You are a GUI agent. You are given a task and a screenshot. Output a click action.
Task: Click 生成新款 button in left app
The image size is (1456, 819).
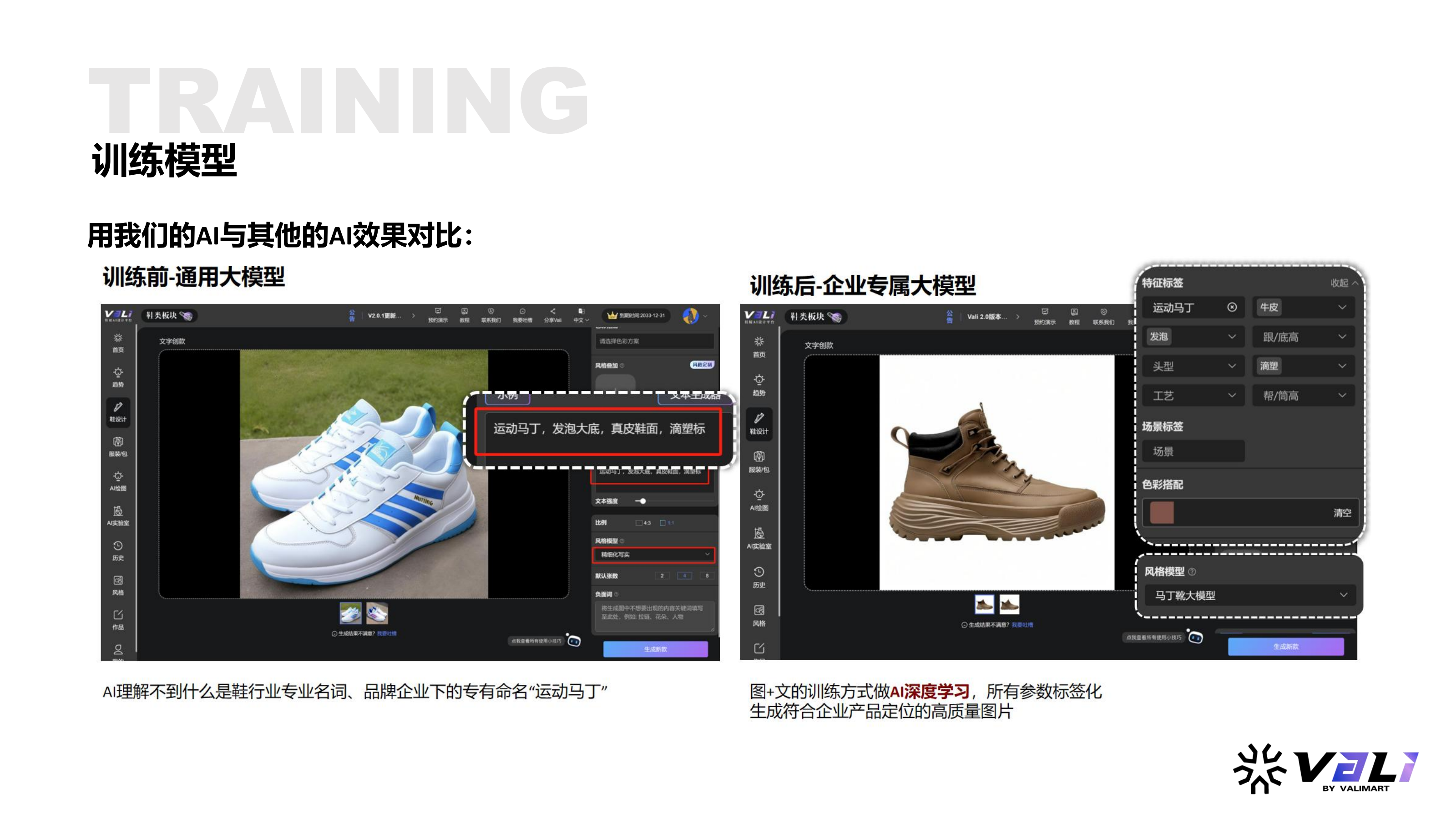click(x=655, y=649)
